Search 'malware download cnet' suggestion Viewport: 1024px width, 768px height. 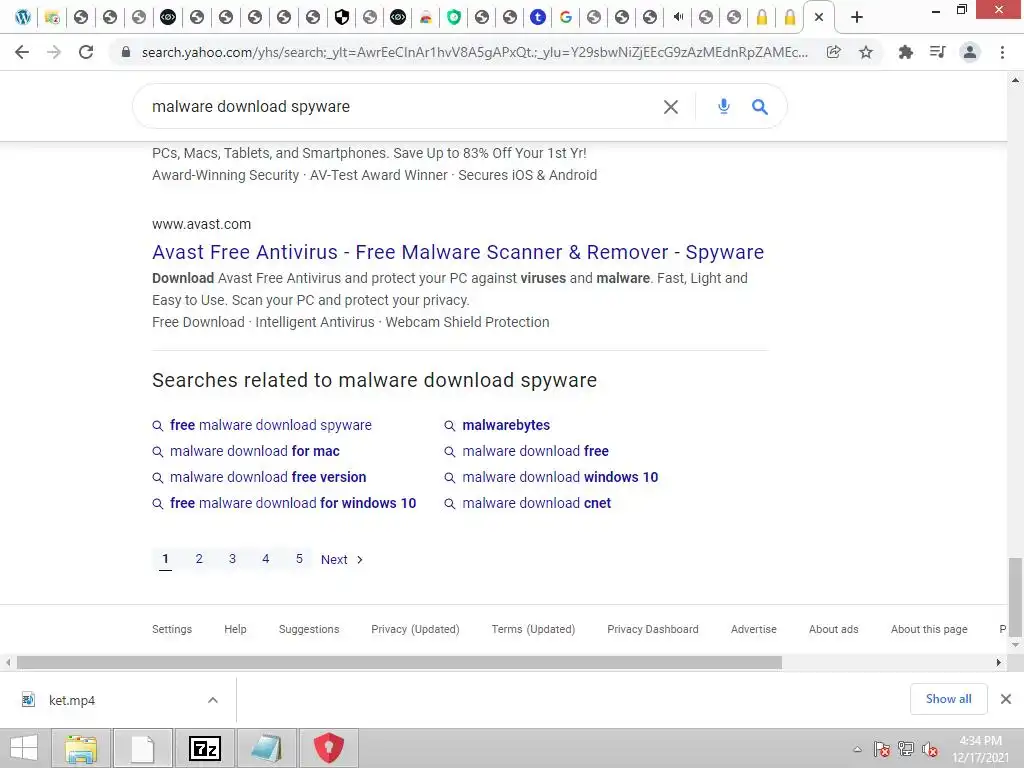(x=537, y=504)
